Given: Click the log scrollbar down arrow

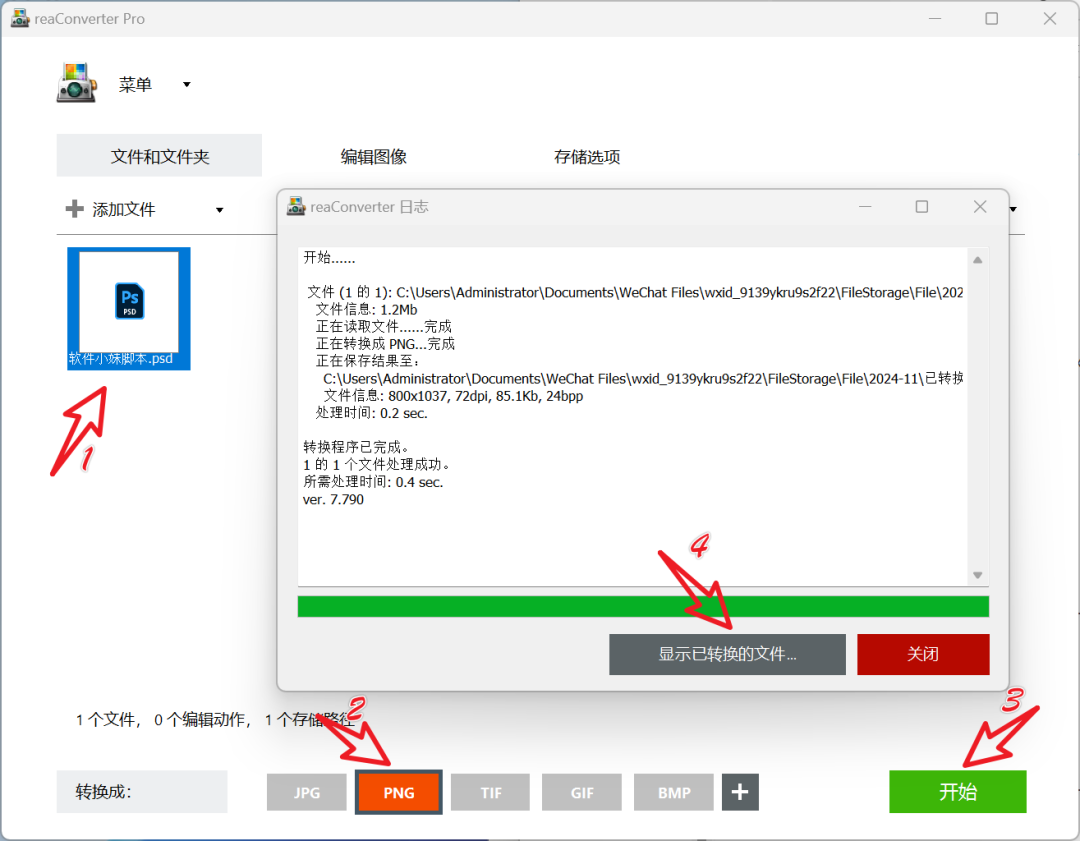Looking at the screenshot, I should coord(977,574).
